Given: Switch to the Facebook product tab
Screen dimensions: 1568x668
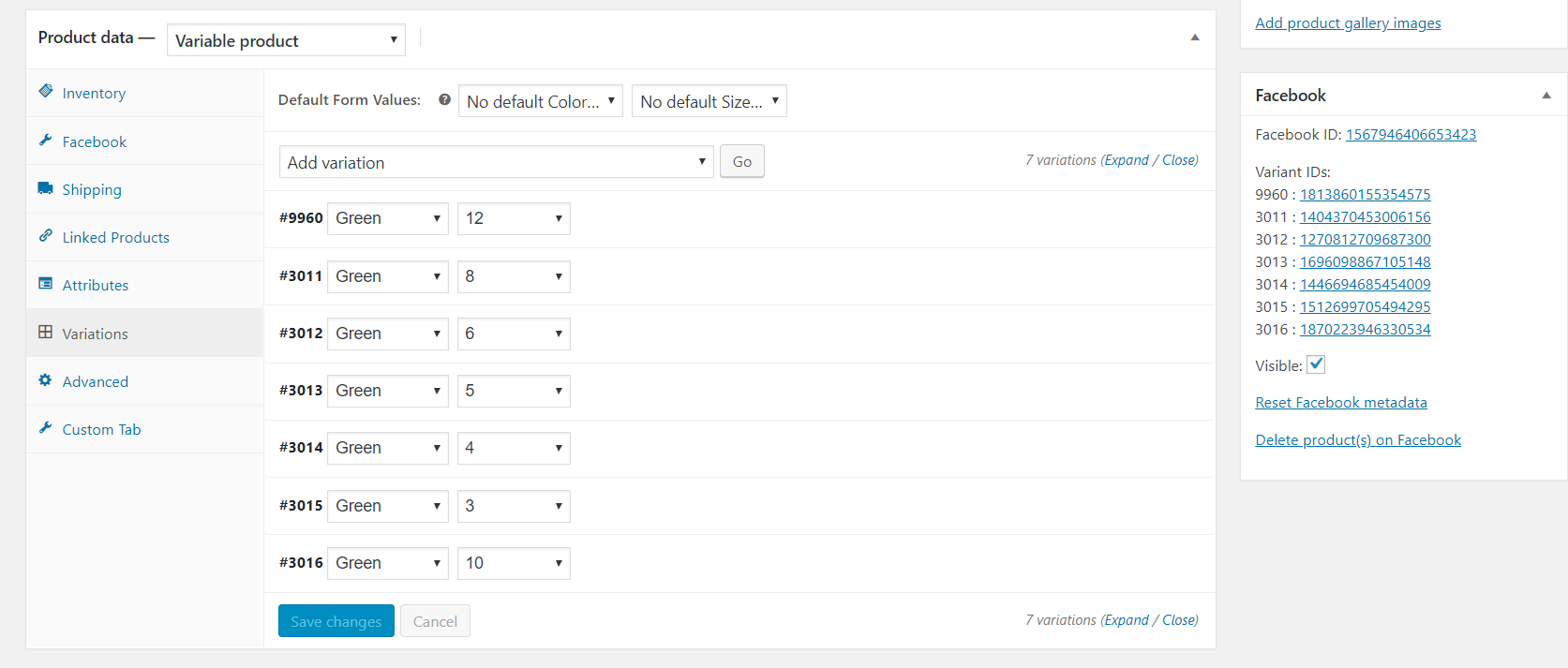Looking at the screenshot, I should pyautogui.click(x=144, y=141).
